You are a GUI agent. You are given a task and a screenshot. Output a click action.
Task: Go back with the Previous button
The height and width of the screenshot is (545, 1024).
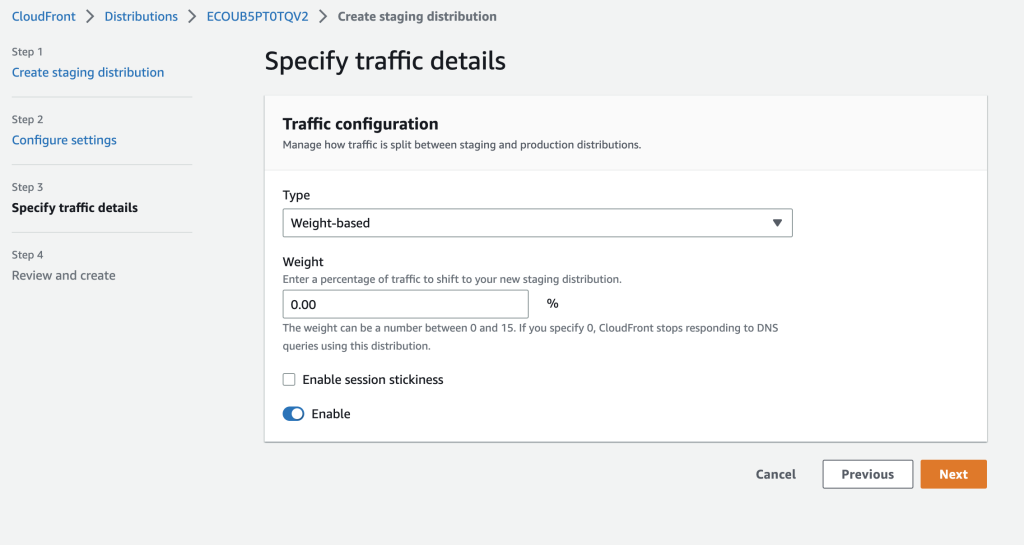[x=867, y=474]
